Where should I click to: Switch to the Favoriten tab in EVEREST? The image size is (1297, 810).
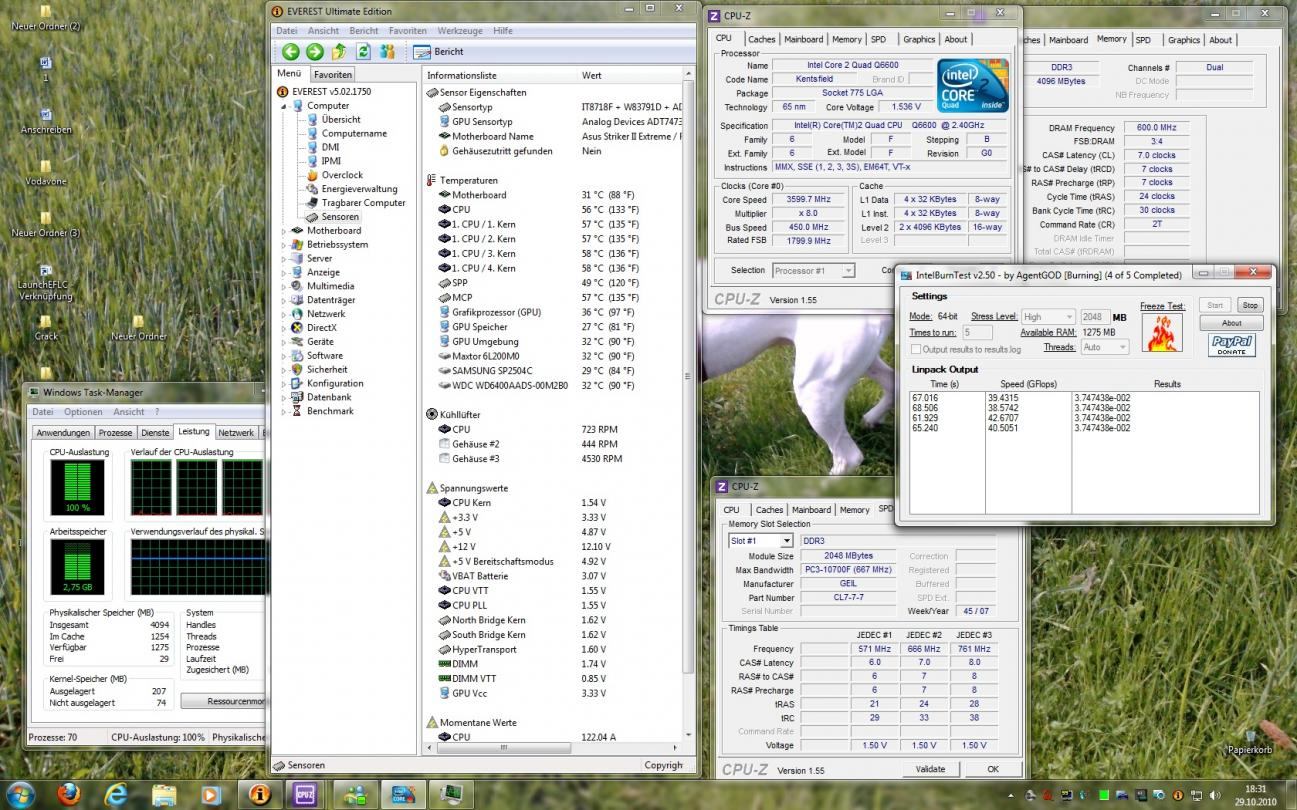[332, 75]
